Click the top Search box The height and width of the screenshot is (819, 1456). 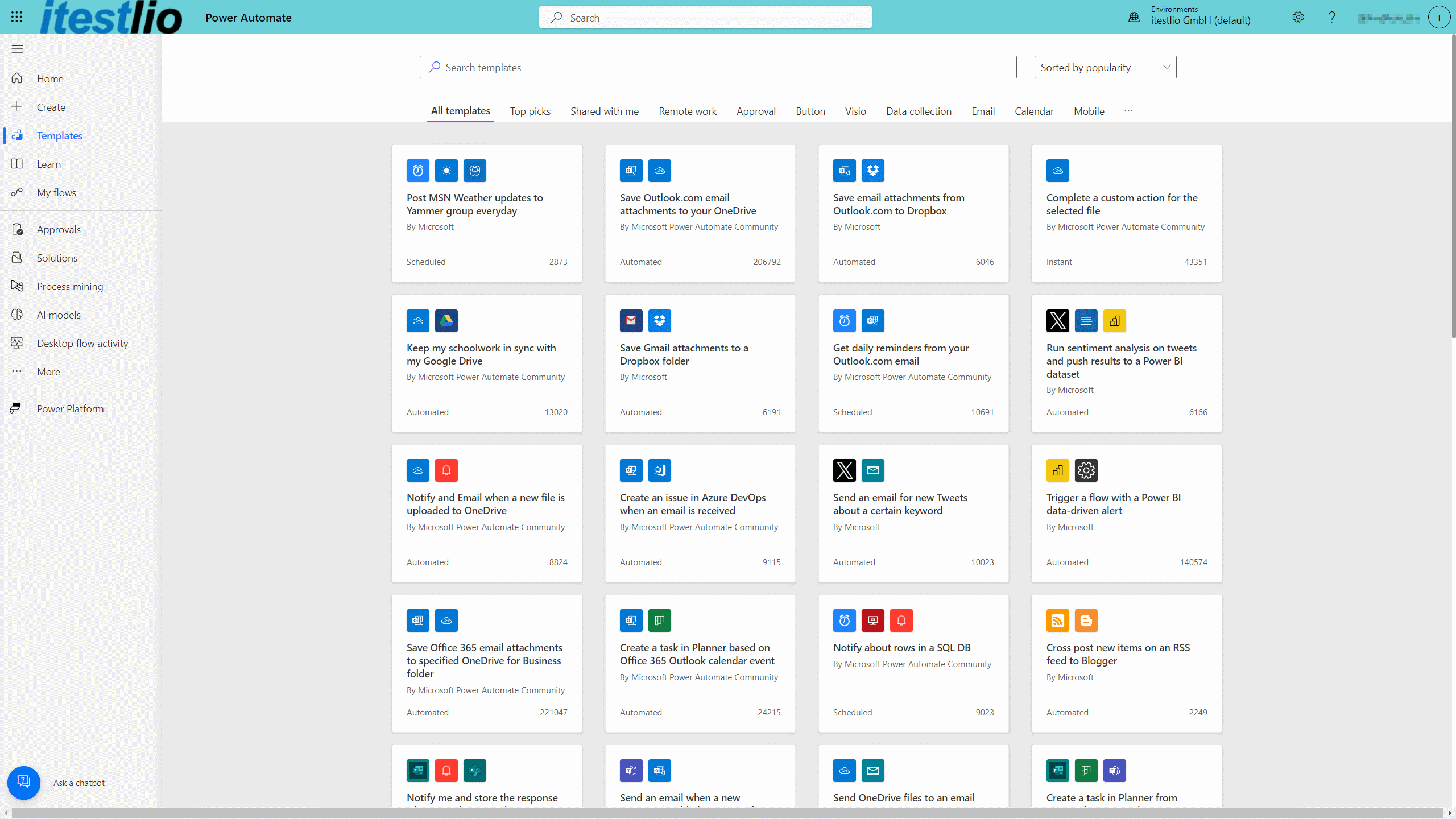point(705,18)
